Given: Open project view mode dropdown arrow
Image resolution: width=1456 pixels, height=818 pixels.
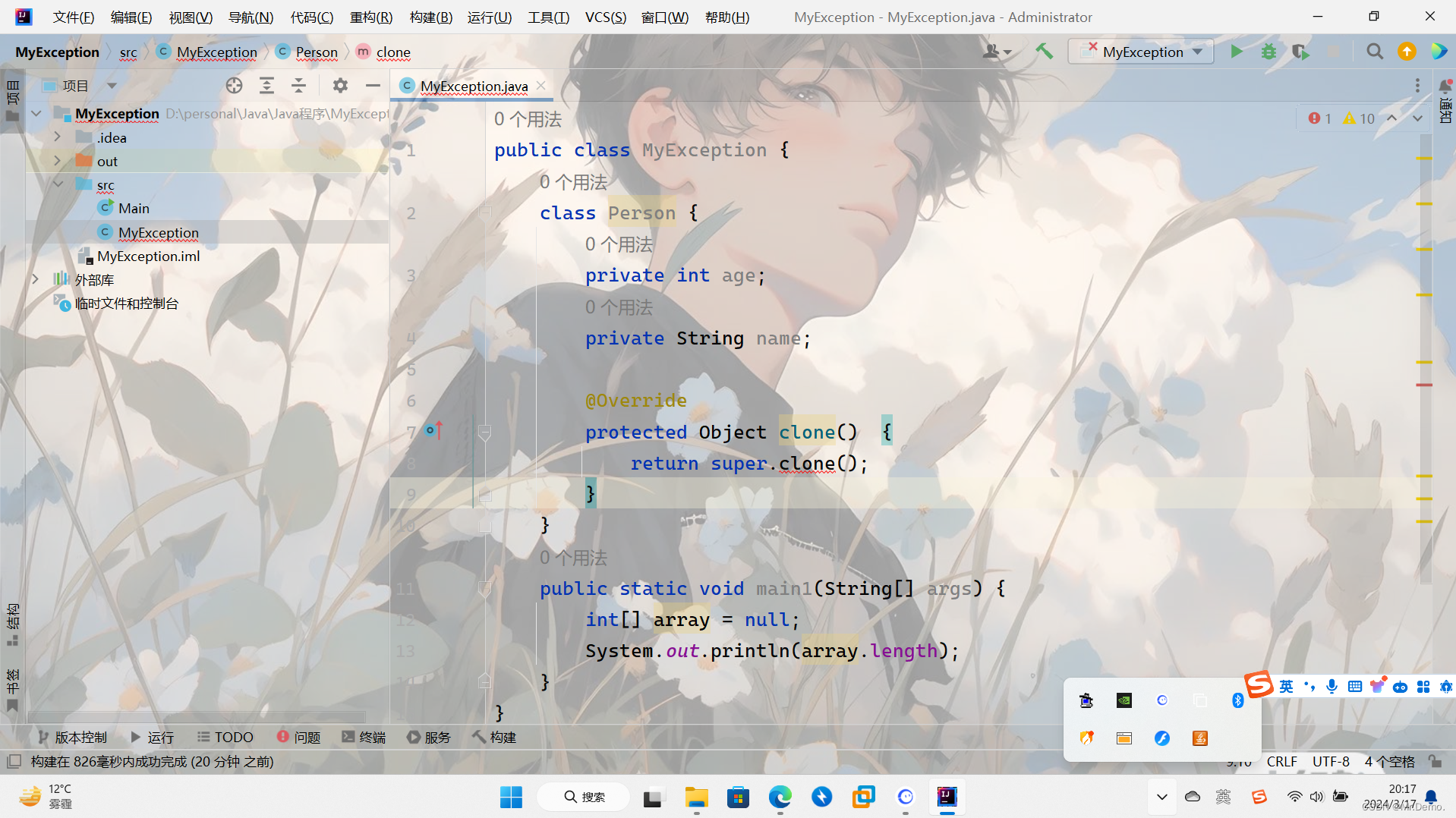Looking at the screenshot, I should (x=112, y=86).
